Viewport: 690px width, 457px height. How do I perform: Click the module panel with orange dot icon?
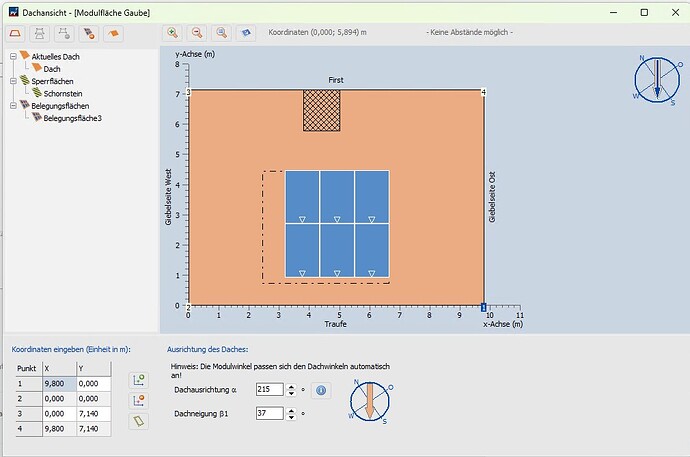point(89,33)
